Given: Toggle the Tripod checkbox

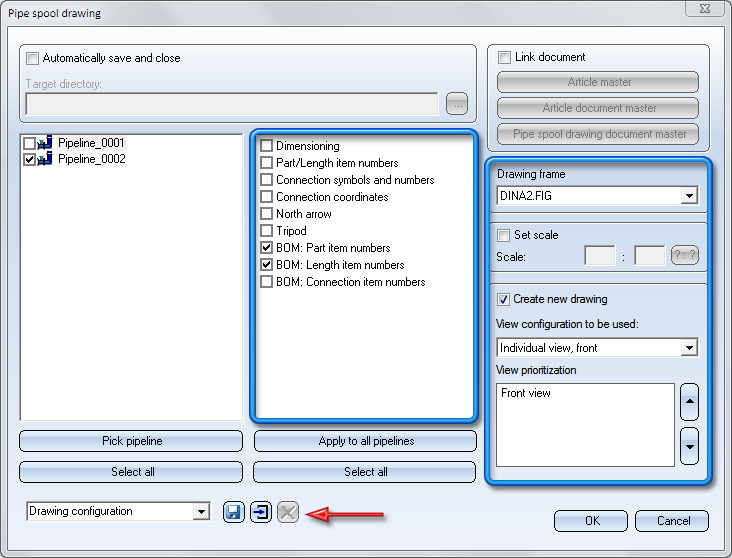Looking at the screenshot, I should (267, 231).
